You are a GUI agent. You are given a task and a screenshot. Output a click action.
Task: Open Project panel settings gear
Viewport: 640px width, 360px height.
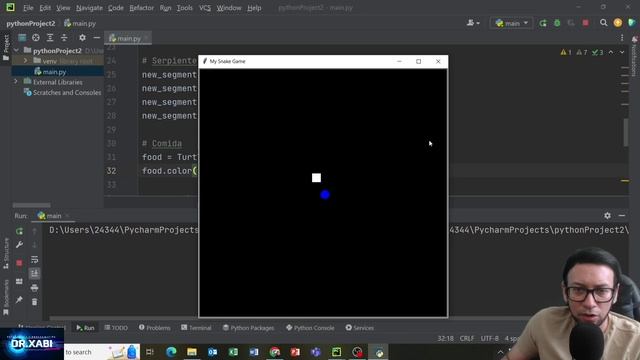tap(82, 38)
